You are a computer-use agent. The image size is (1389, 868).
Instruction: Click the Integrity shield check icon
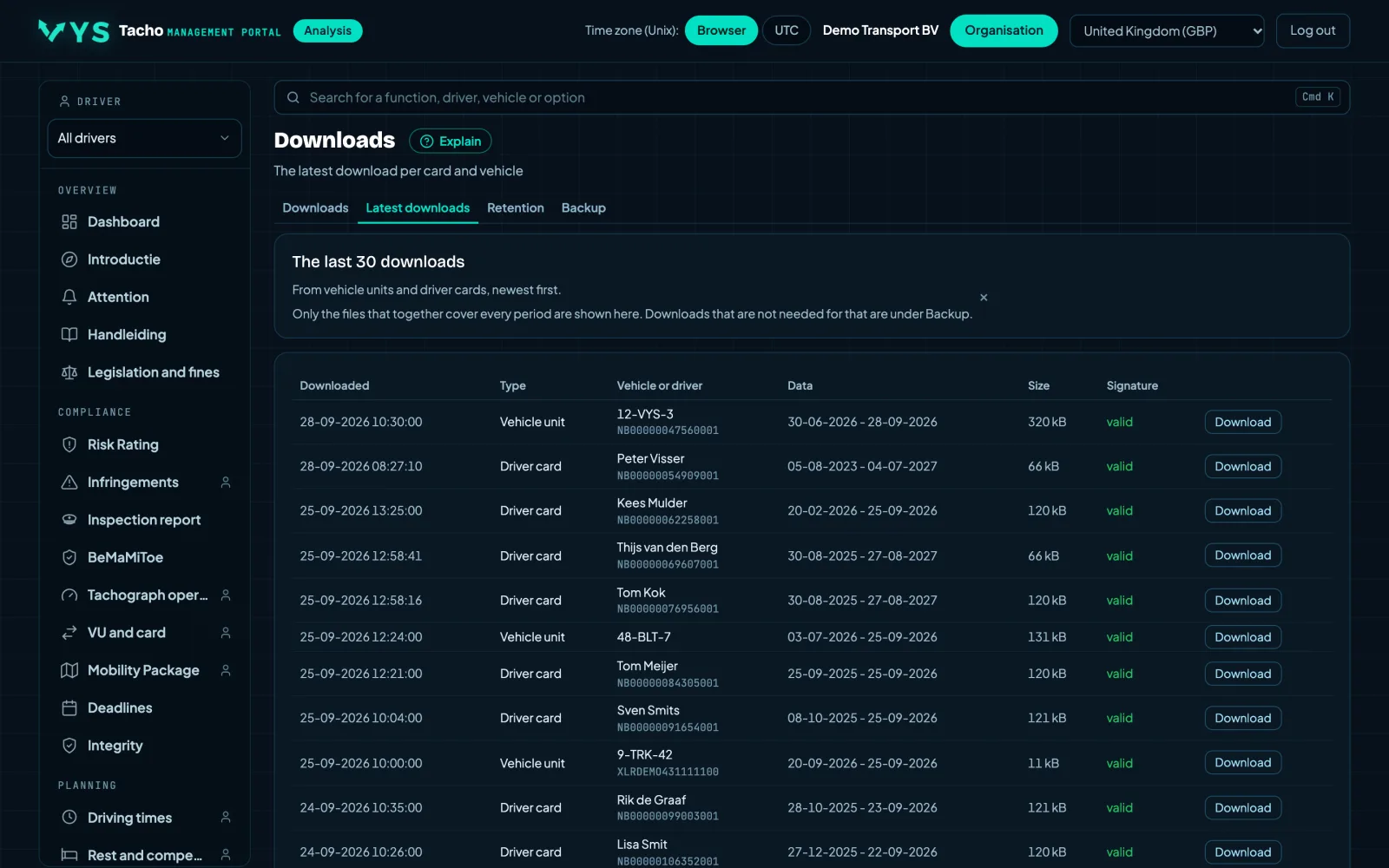tap(69, 746)
